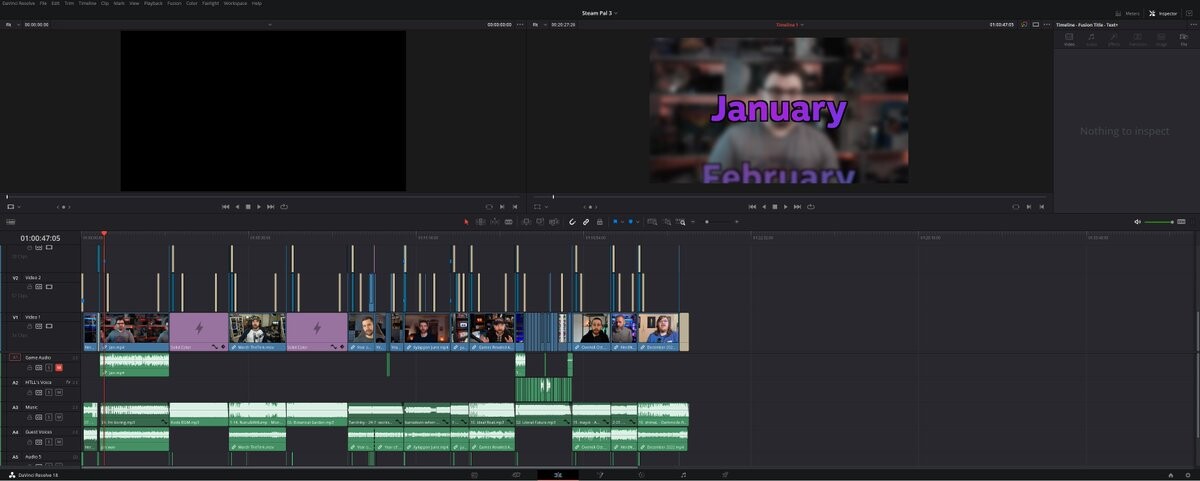Toggle the Linked Selection chain icon
The height and width of the screenshot is (481, 1200).
[x=586, y=221]
